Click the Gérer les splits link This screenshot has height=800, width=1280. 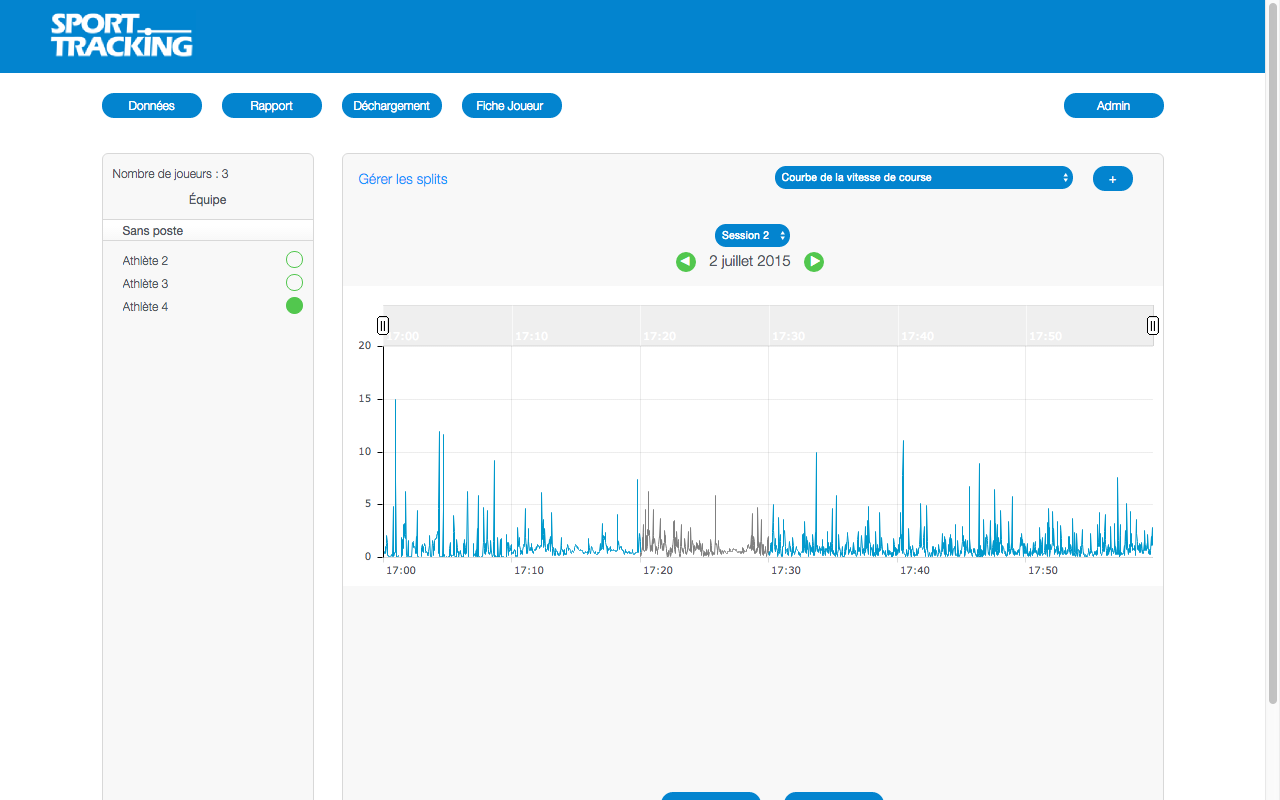tap(403, 180)
